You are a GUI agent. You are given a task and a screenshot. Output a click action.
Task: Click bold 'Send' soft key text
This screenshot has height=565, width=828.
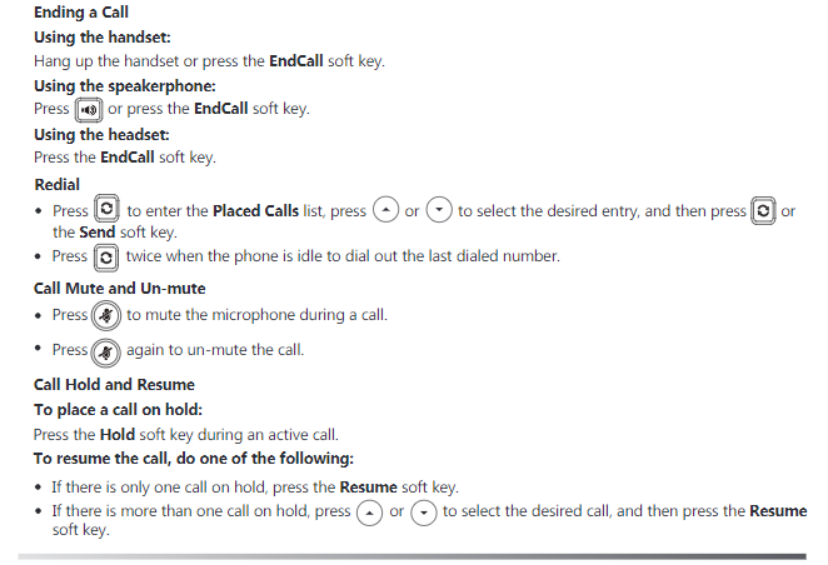click(x=97, y=232)
